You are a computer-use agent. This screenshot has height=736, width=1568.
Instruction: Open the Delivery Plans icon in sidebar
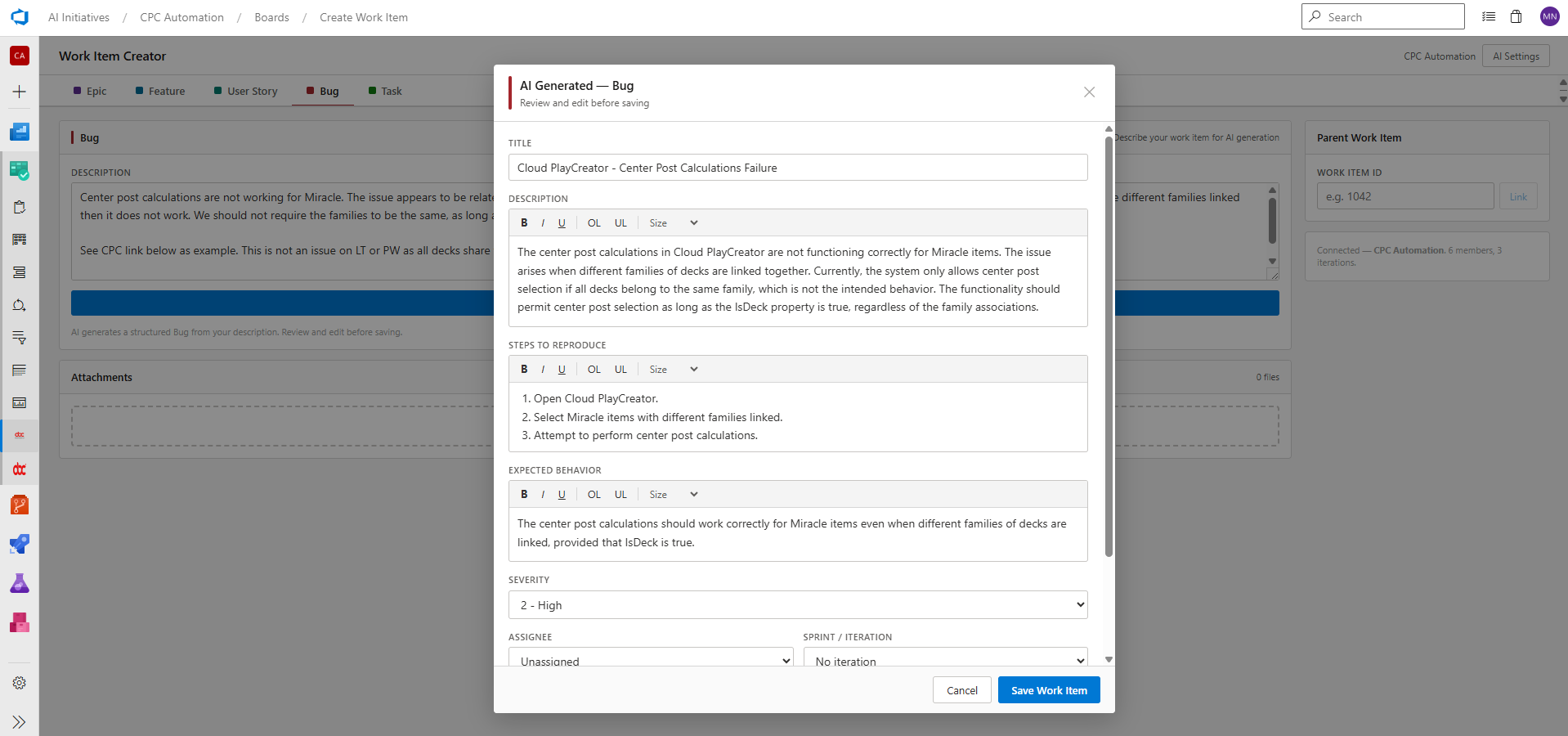coord(20,370)
